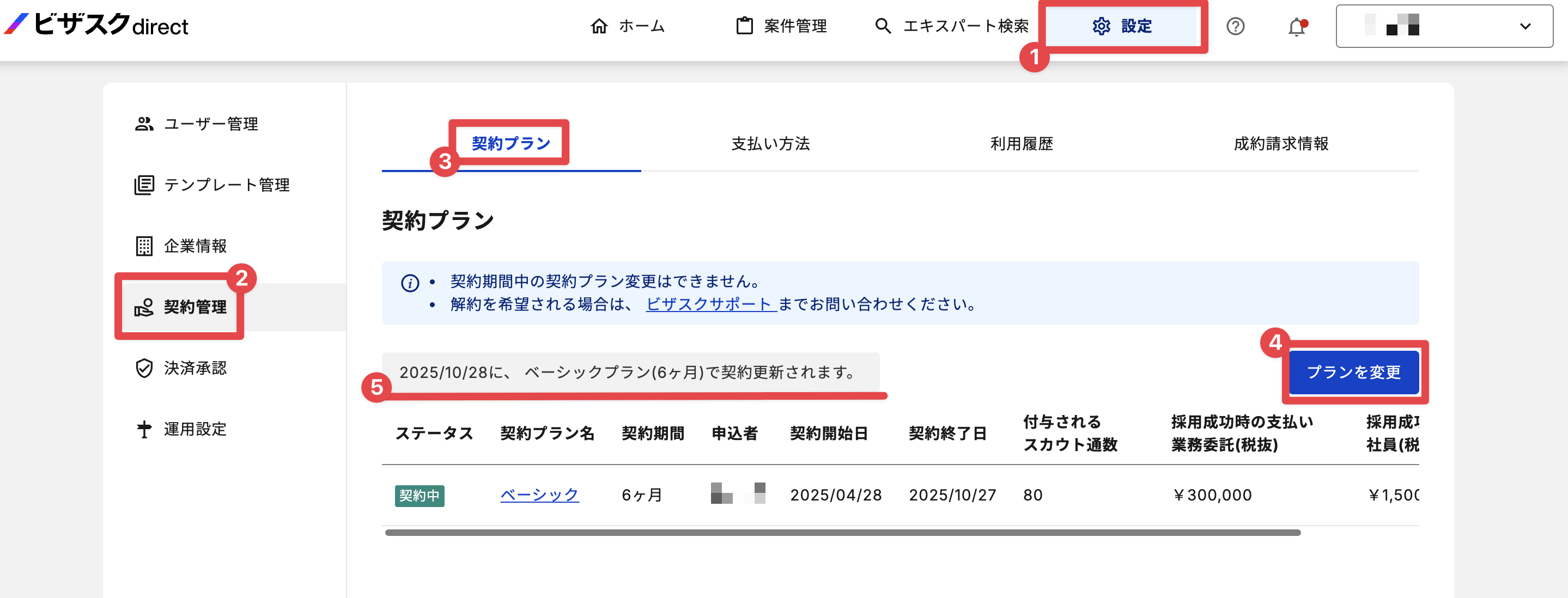Click the 契約期間 column header
The width and height of the screenshot is (1568, 598).
(x=653, y=433)
